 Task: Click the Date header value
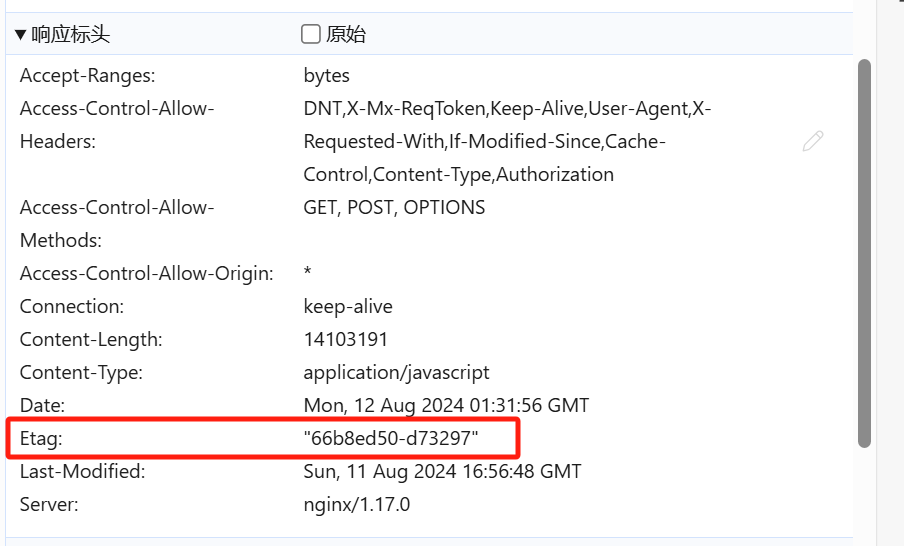446,406
